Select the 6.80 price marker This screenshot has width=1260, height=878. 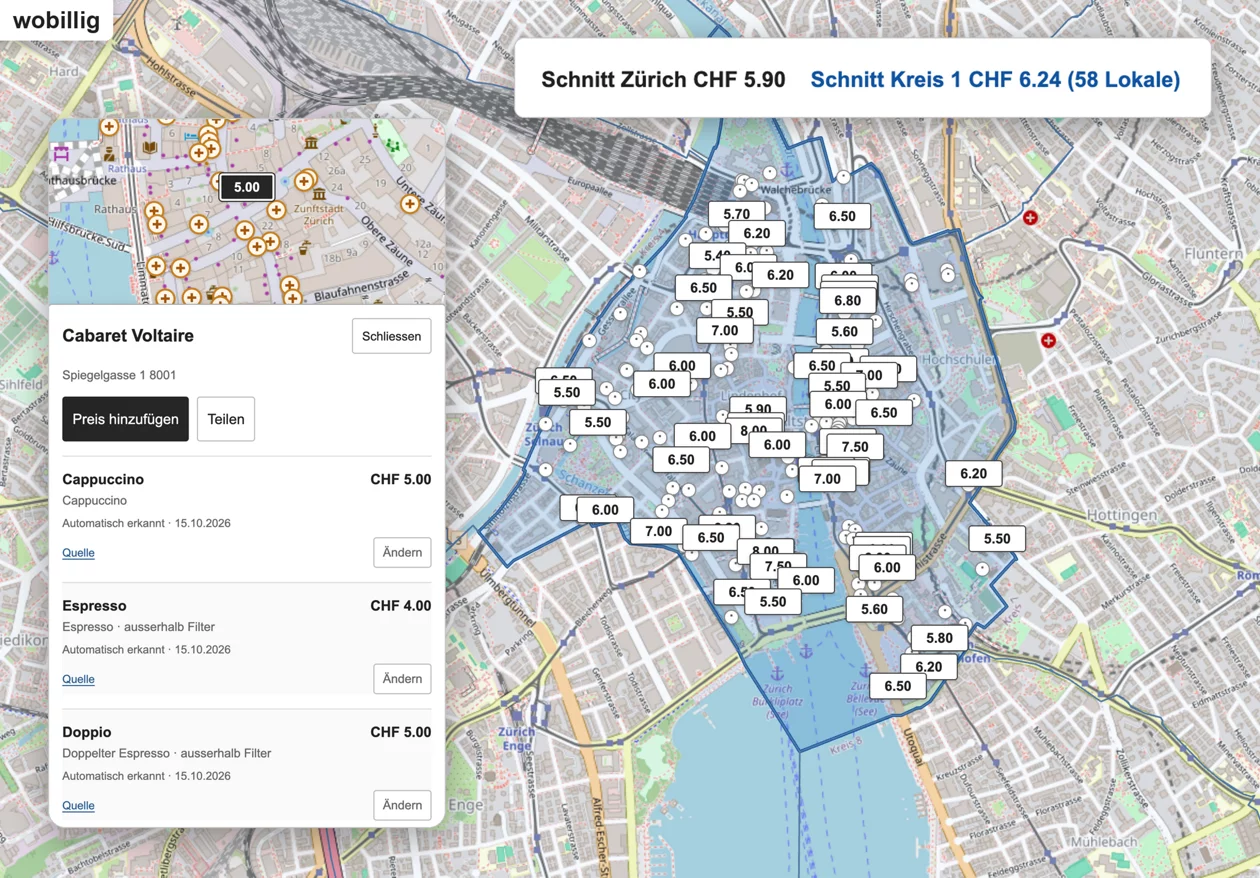click(x=847, y=300)
